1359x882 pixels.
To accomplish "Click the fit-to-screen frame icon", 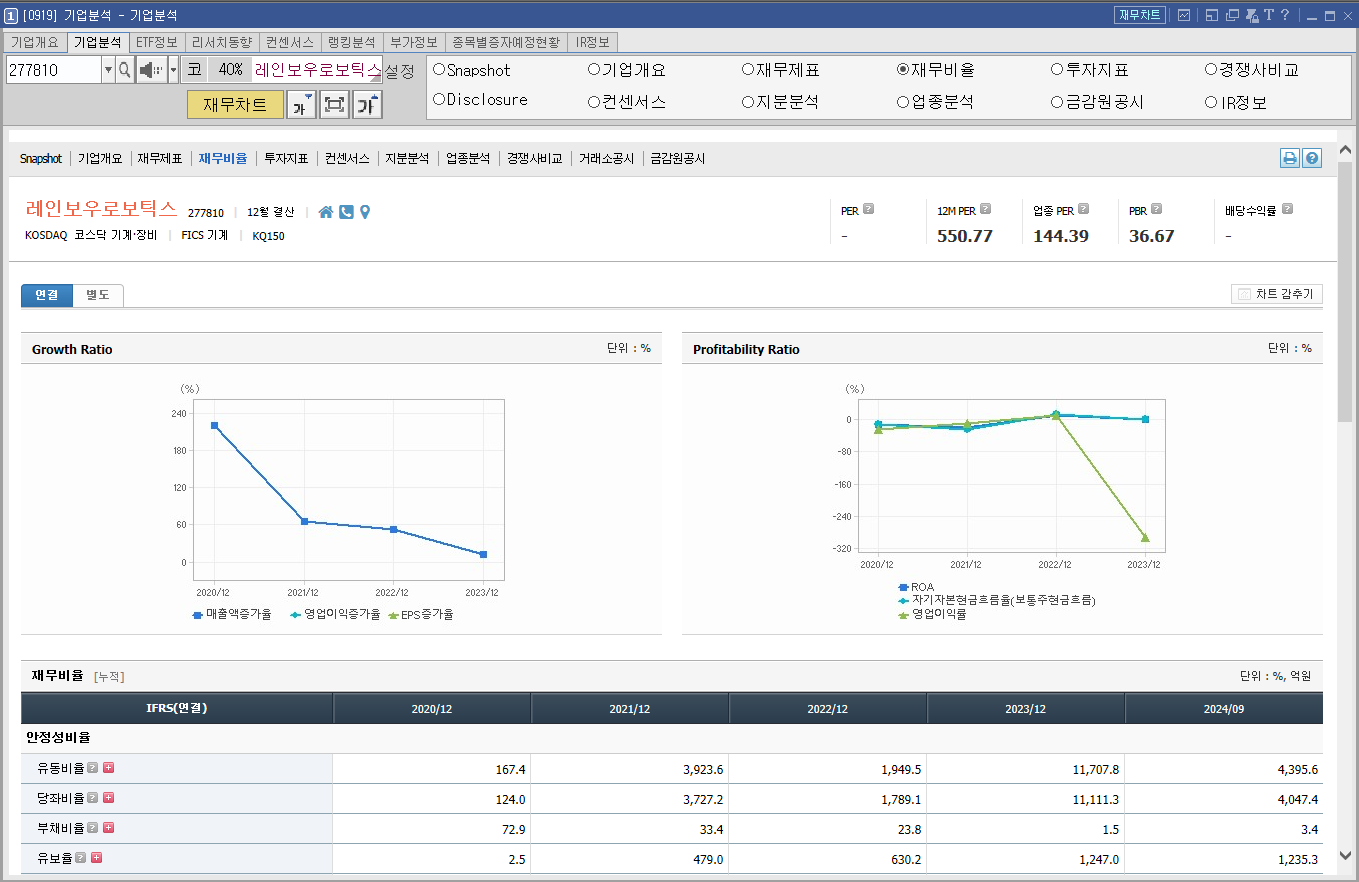I will coord(334,104).
